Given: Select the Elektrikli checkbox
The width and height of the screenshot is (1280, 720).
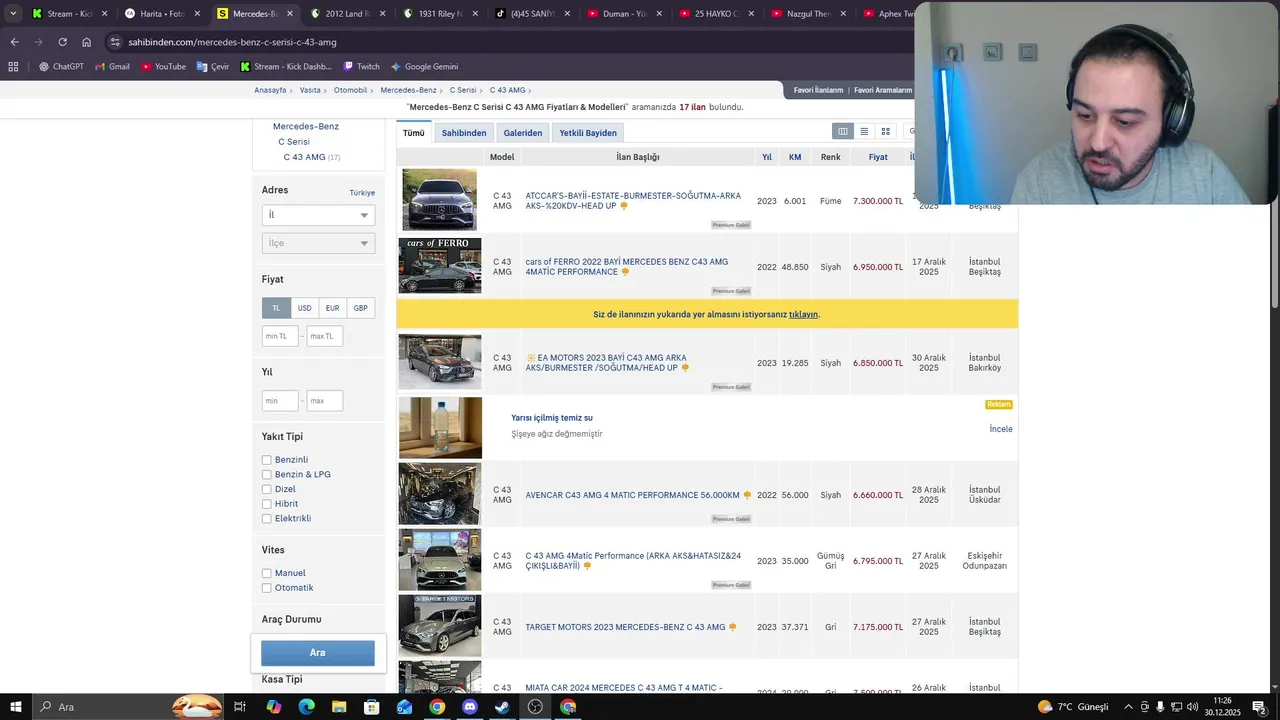Looking at the screenshot, I should 267,518.
